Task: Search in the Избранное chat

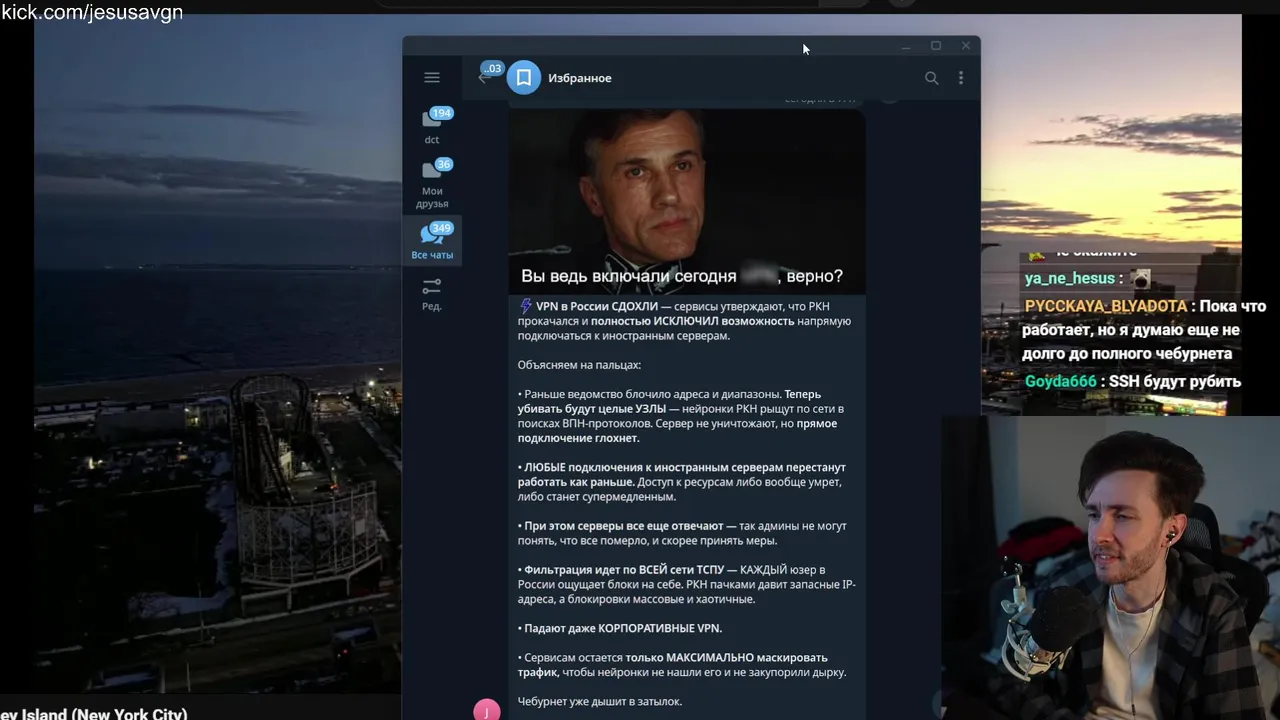Action: (x=931, y=78)
